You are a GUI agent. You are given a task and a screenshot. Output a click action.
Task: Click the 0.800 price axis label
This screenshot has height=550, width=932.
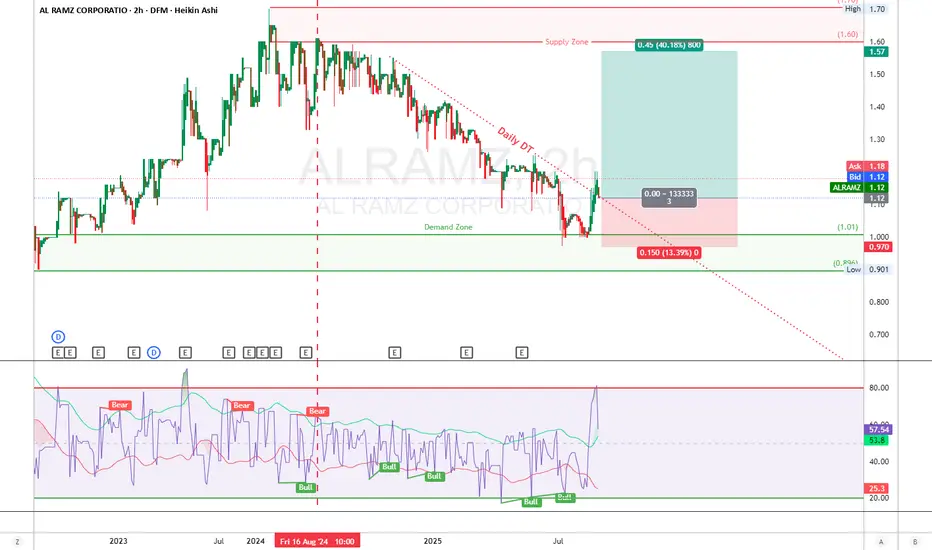tap(878, 302)
